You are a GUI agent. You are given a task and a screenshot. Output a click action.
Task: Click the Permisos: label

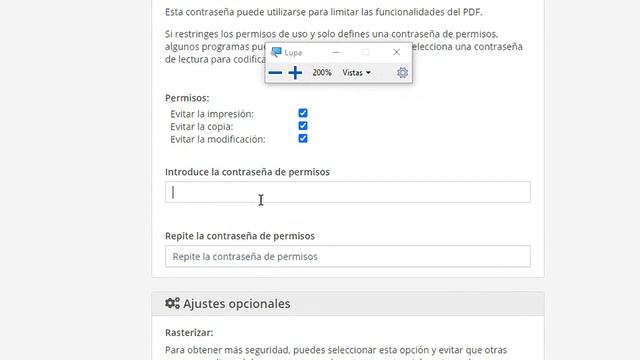click(x=187, y=98)
